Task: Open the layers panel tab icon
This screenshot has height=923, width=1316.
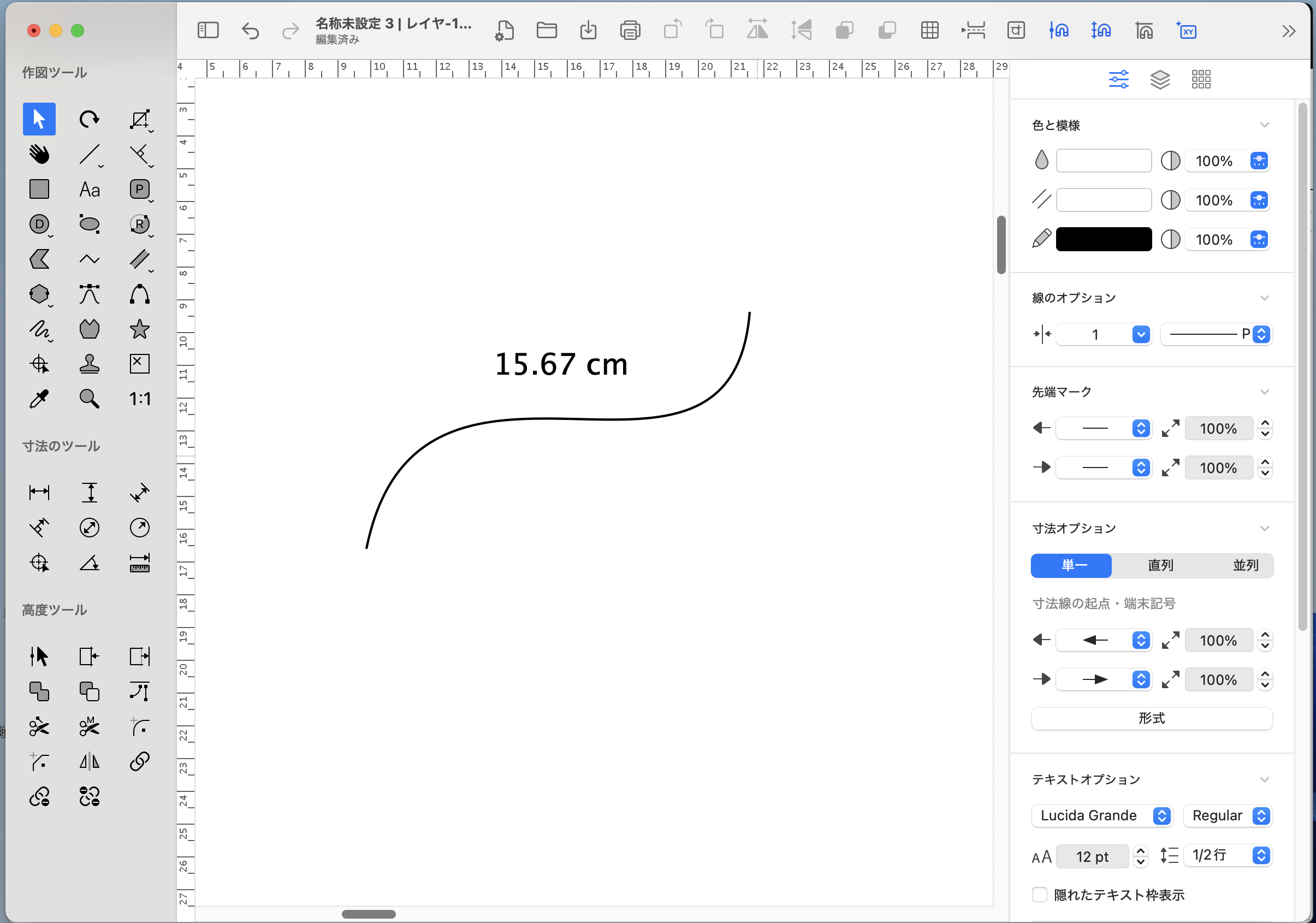Action: coord(1159,79)
